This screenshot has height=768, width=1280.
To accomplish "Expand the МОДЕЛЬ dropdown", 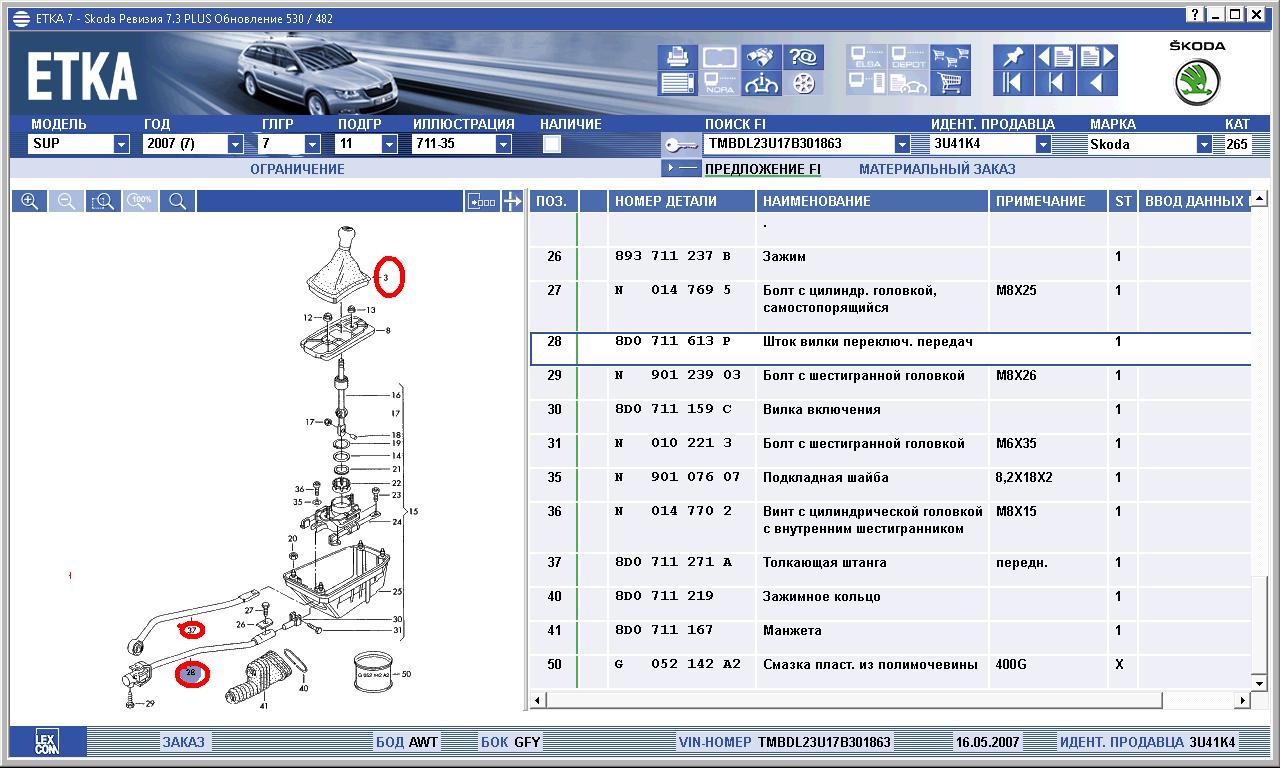I will pyautogui.click(x=121, y=144).
